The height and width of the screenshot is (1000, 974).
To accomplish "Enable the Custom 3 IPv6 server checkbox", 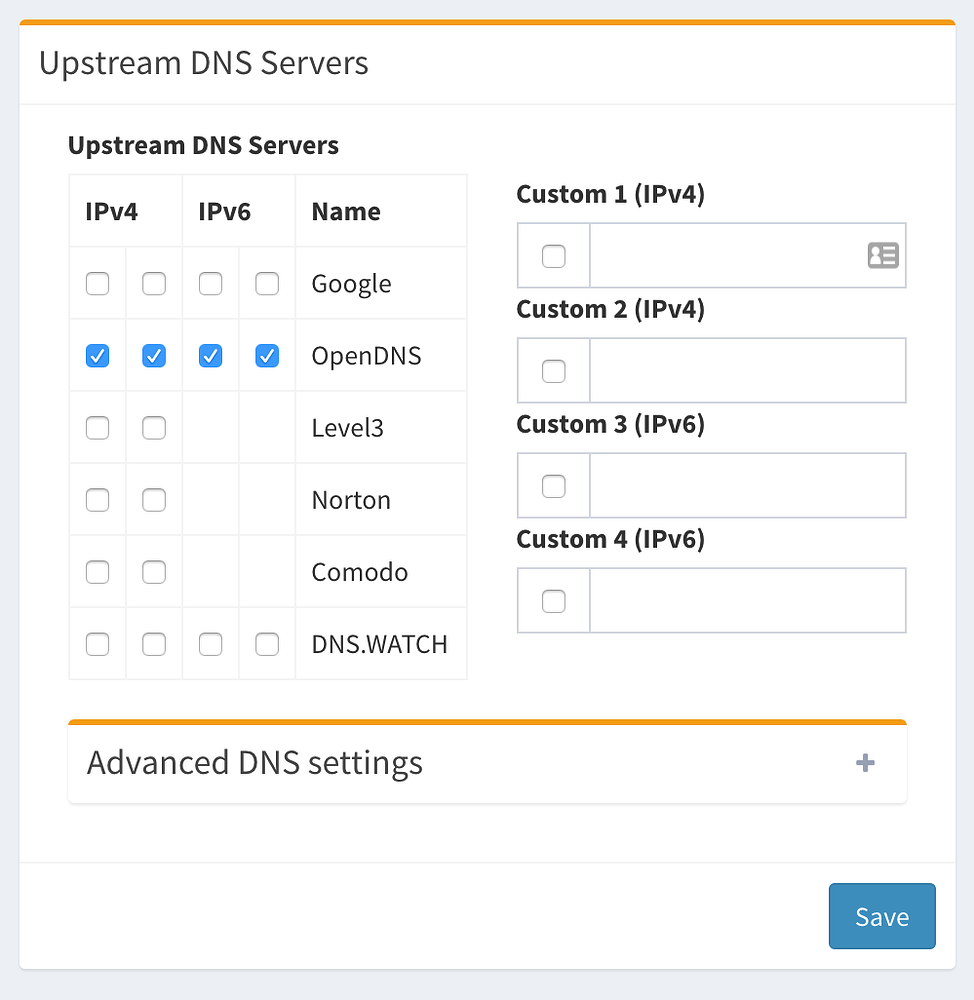I will click(x=553, y=485).
